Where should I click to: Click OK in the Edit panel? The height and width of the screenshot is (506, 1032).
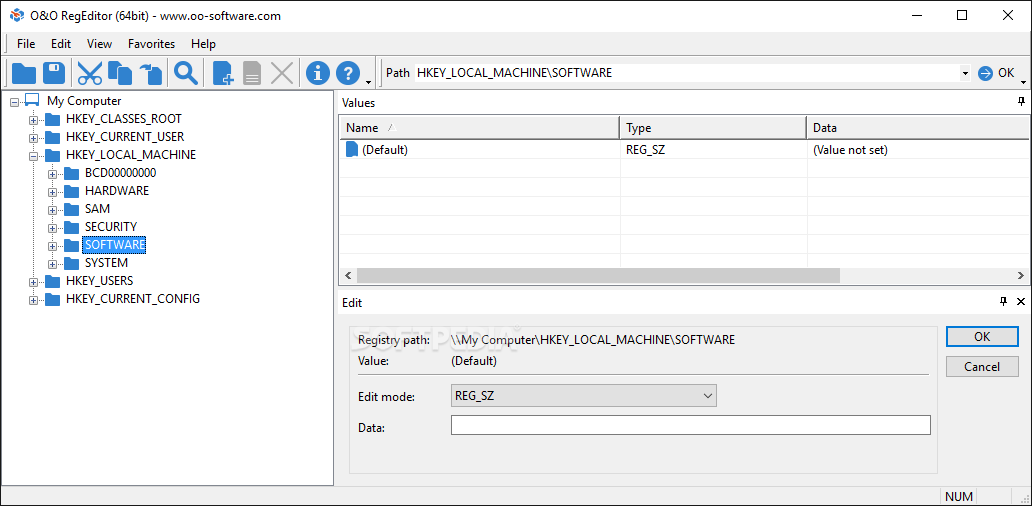[982, 336]
